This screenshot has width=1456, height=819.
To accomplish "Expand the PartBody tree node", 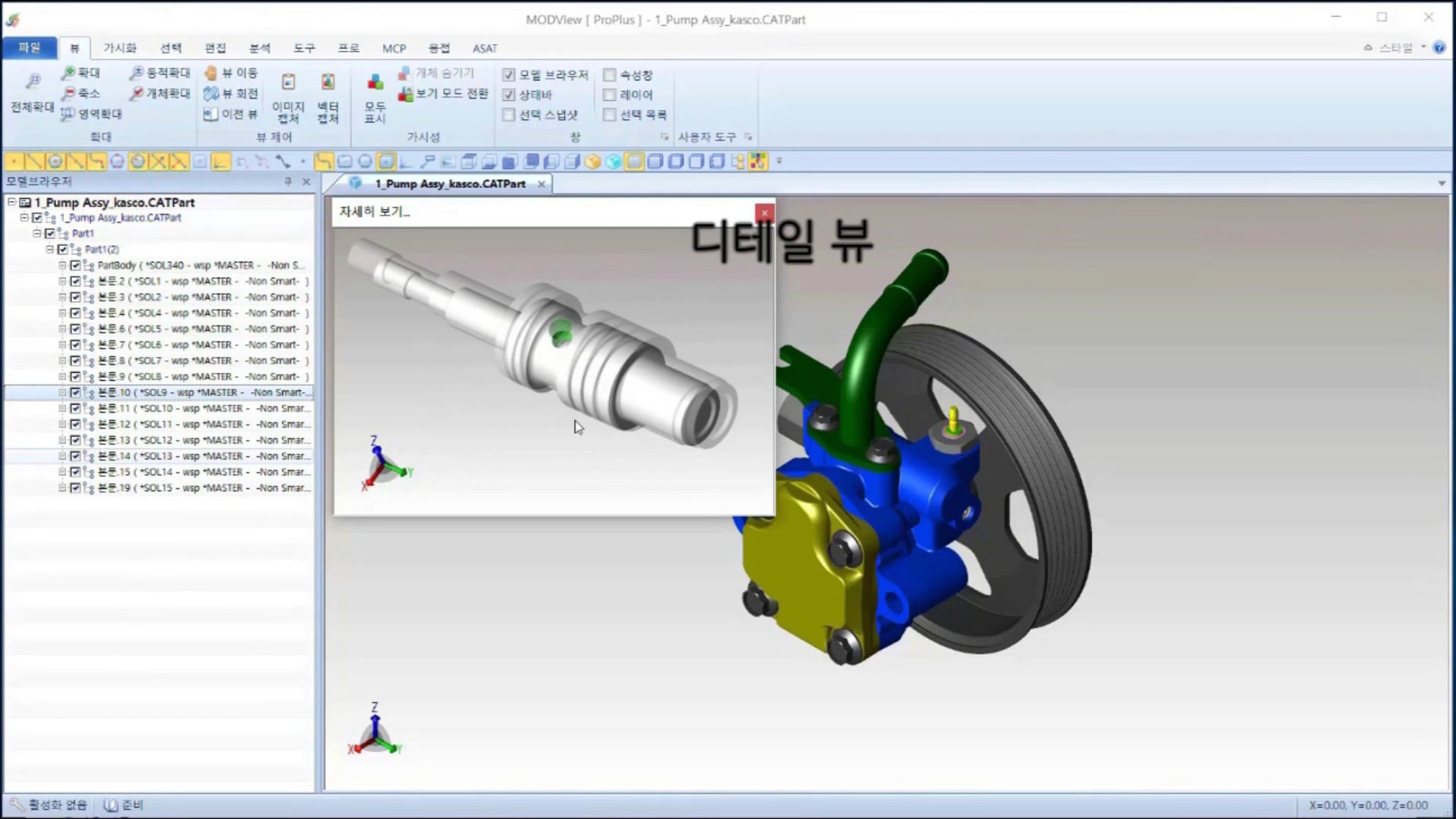I will [x=62, y=265].
